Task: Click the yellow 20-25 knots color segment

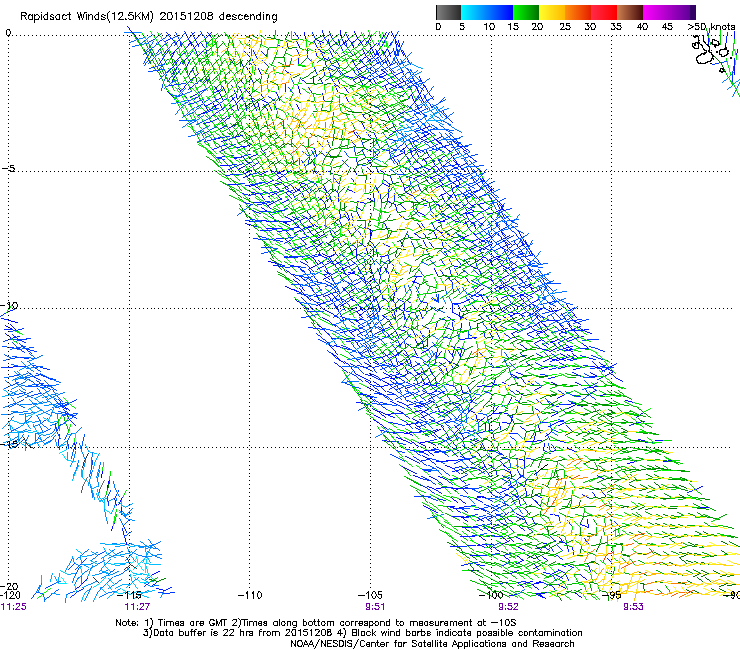Action: [x=552, y=12]
